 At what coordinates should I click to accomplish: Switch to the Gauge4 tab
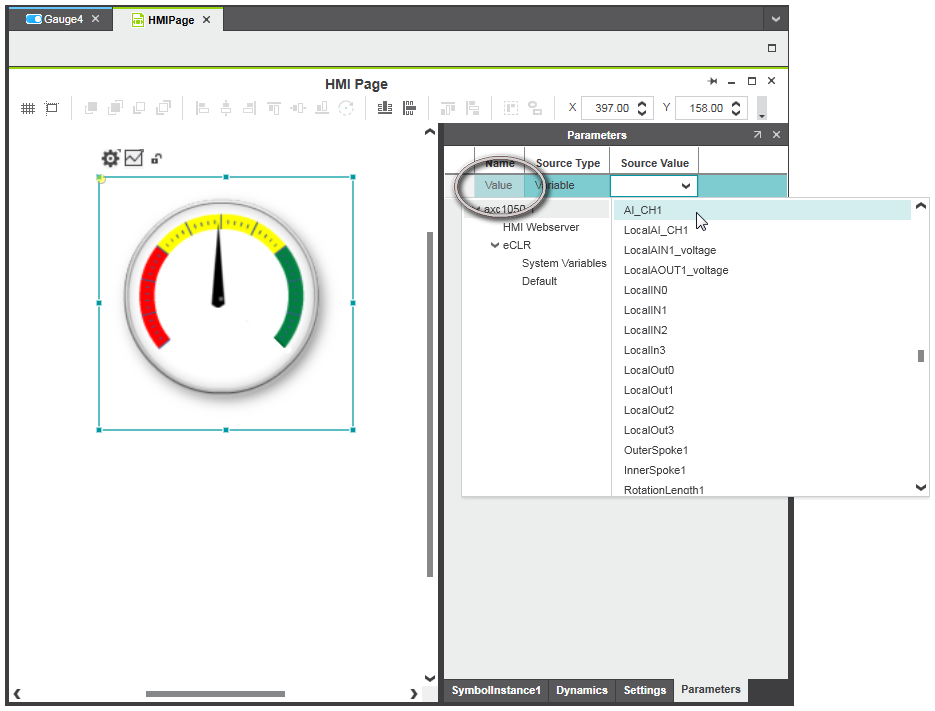click(x=63, y=19)
